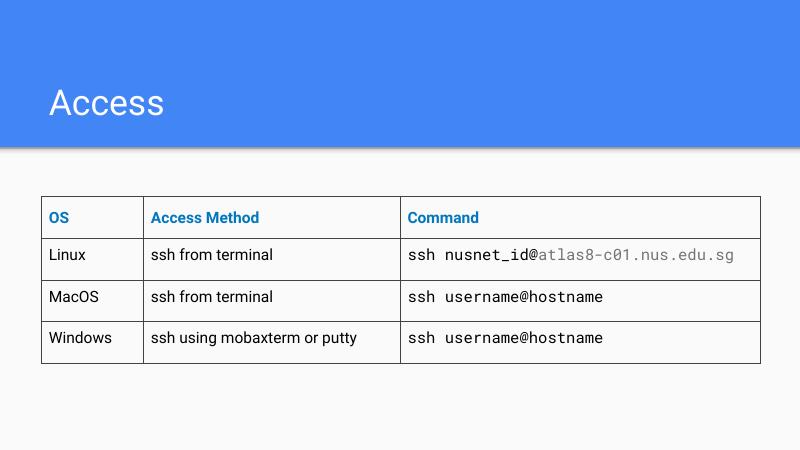Select "ssh from terminal" in MacOS row

[x=212, y=297]
